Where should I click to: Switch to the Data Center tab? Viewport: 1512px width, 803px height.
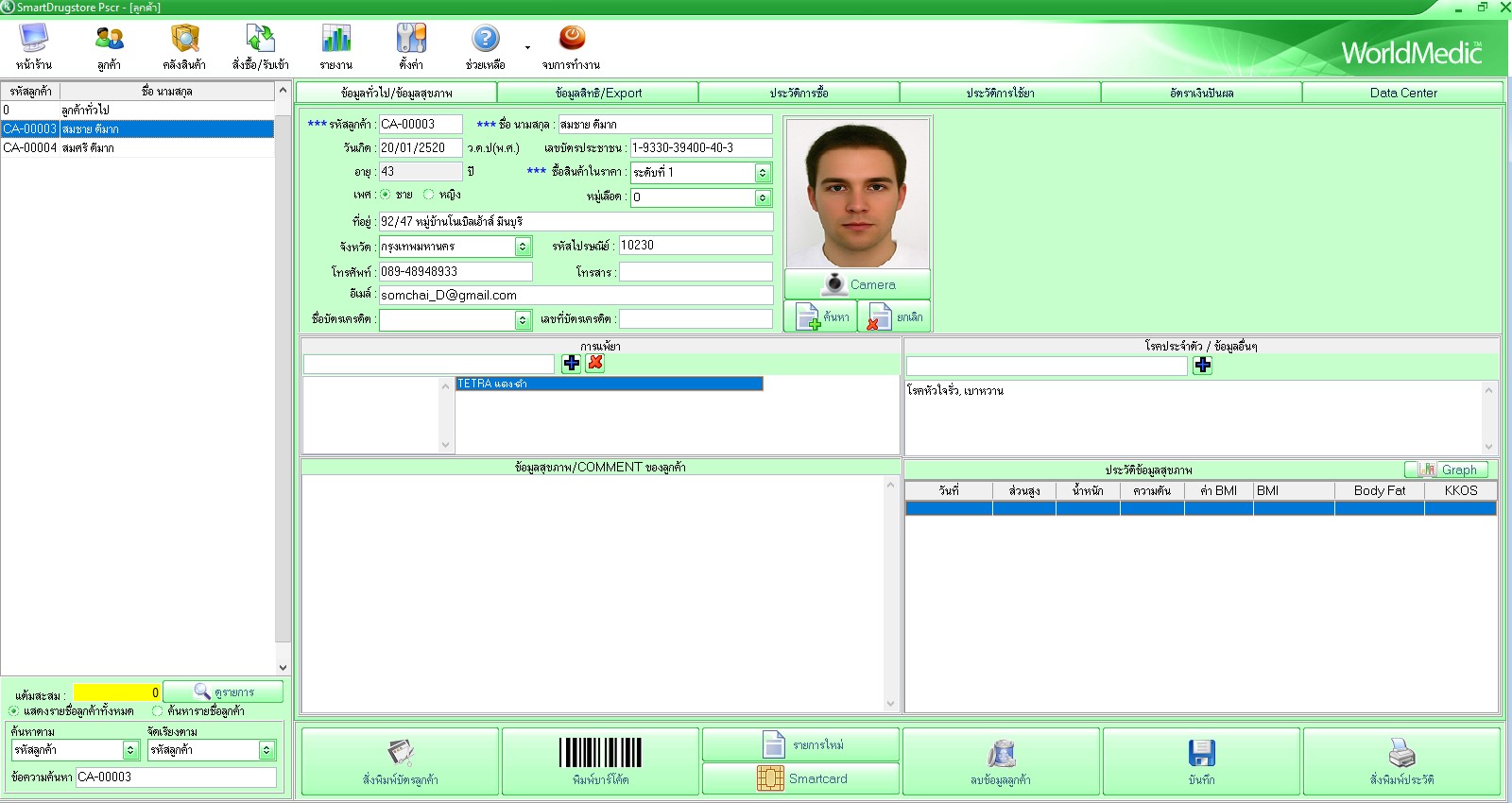coord(1402,93)
